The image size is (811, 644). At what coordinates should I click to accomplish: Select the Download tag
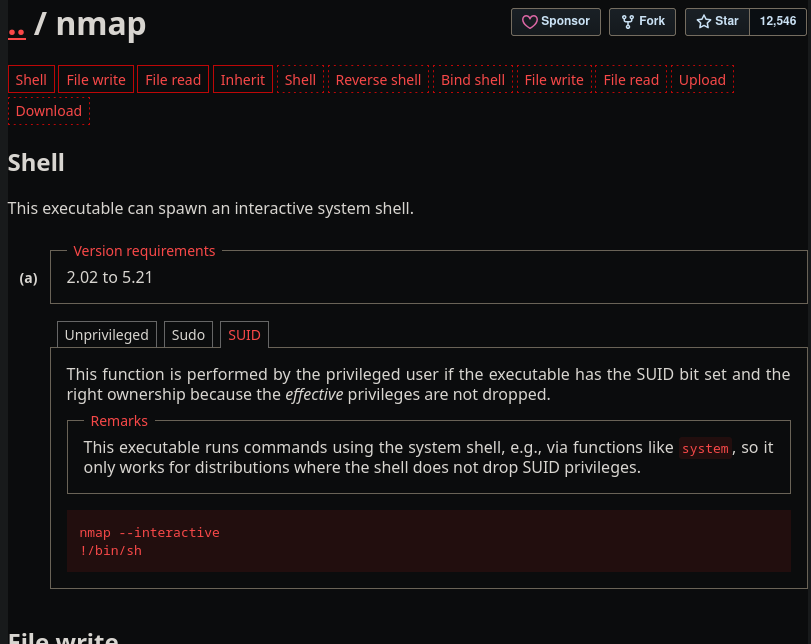(49, 111)
